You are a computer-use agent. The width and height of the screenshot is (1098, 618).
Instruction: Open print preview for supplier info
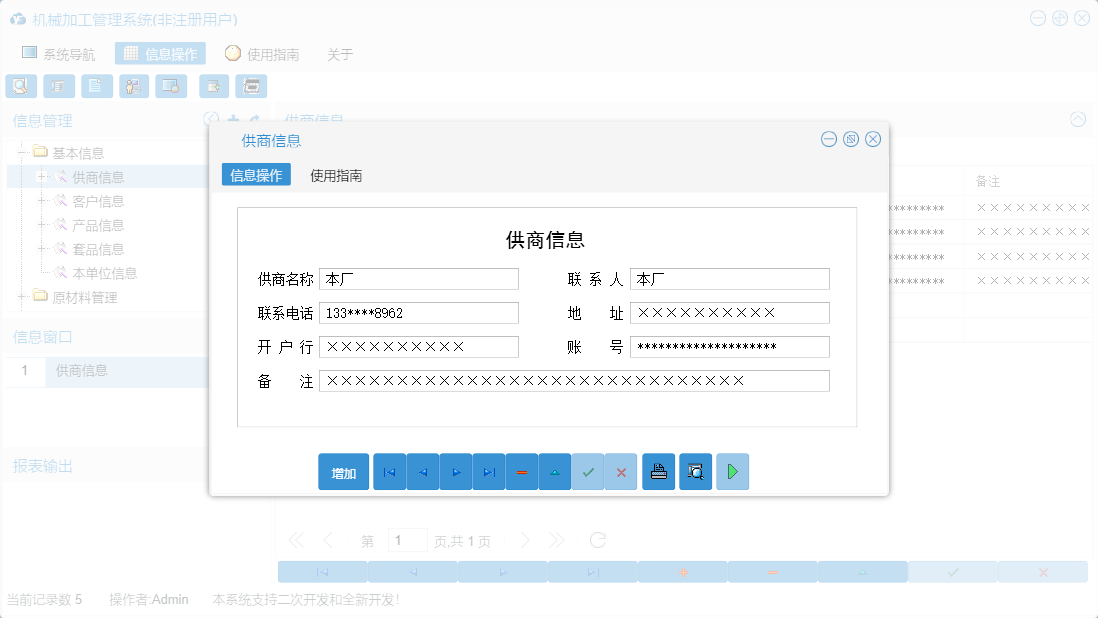coord(695,471)
